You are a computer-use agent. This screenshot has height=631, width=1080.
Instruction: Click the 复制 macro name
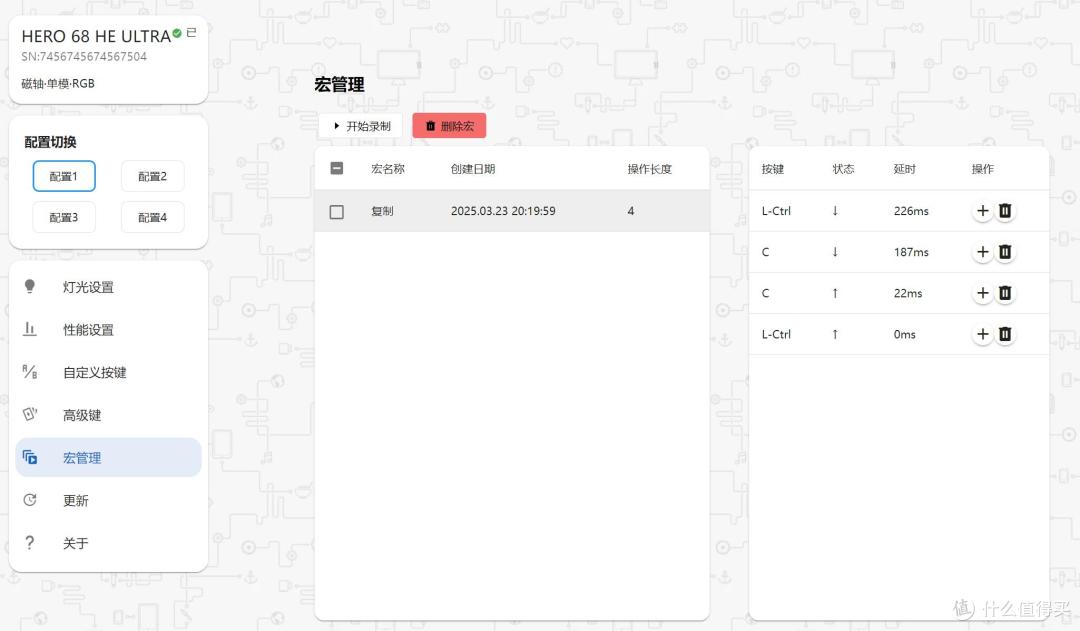tap(382, 211)
